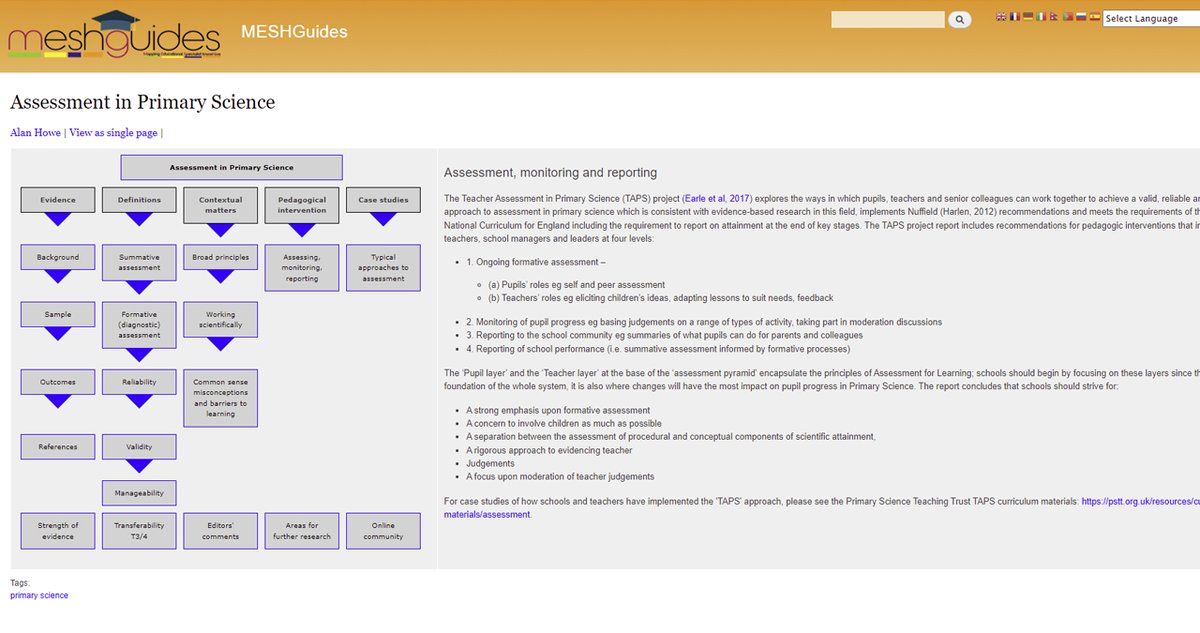Screen dimensions: 1200x633
Task: Click 'A focus upon moderation of teacher judgements' text
Action: pyautogui.click(x=560, y=477)
